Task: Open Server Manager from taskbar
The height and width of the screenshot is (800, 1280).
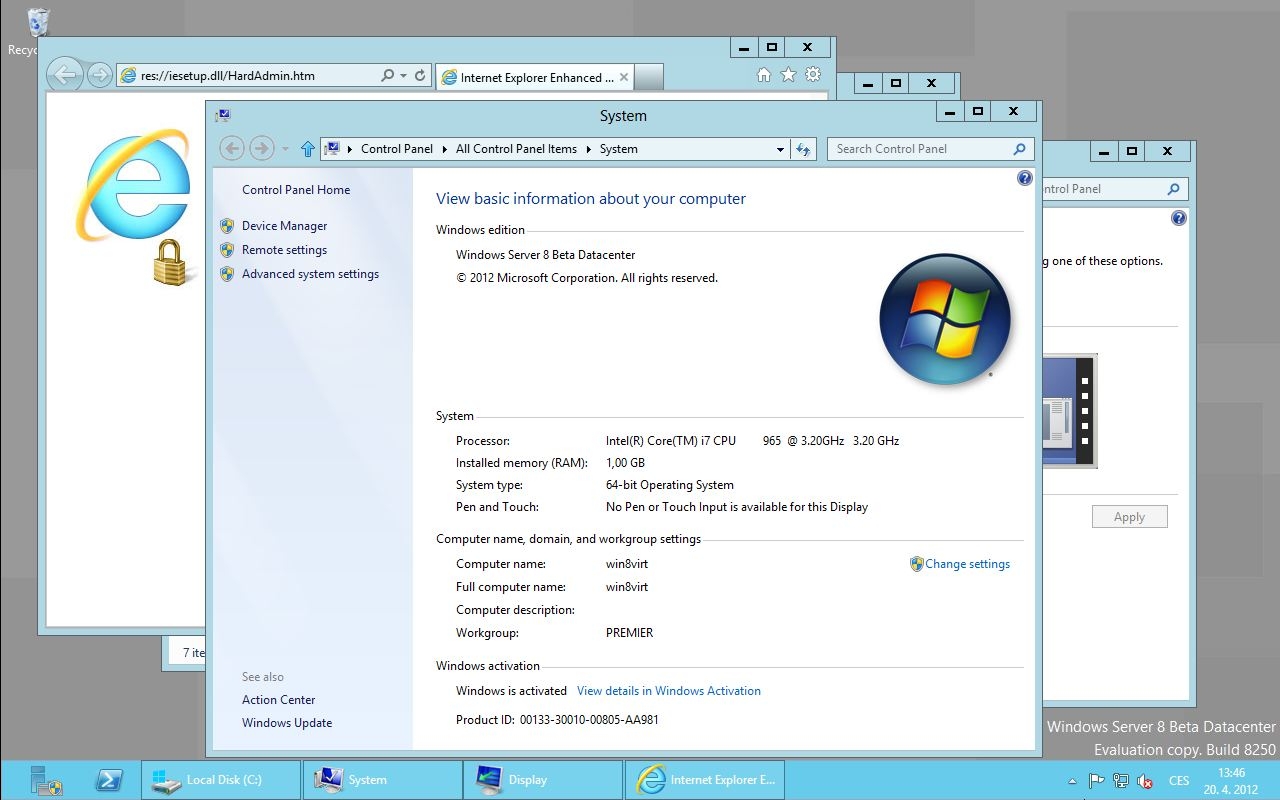Action: point(46,780)
